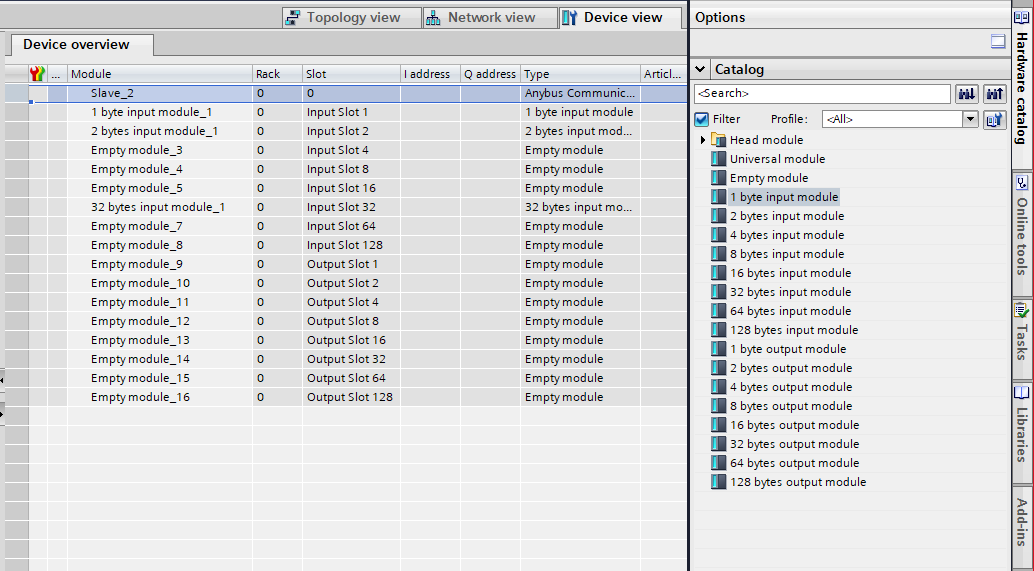Image resolution: width=1034 pixels, height=571 pixels.
Task: Select Empty module_10 row
Action: 346,283
